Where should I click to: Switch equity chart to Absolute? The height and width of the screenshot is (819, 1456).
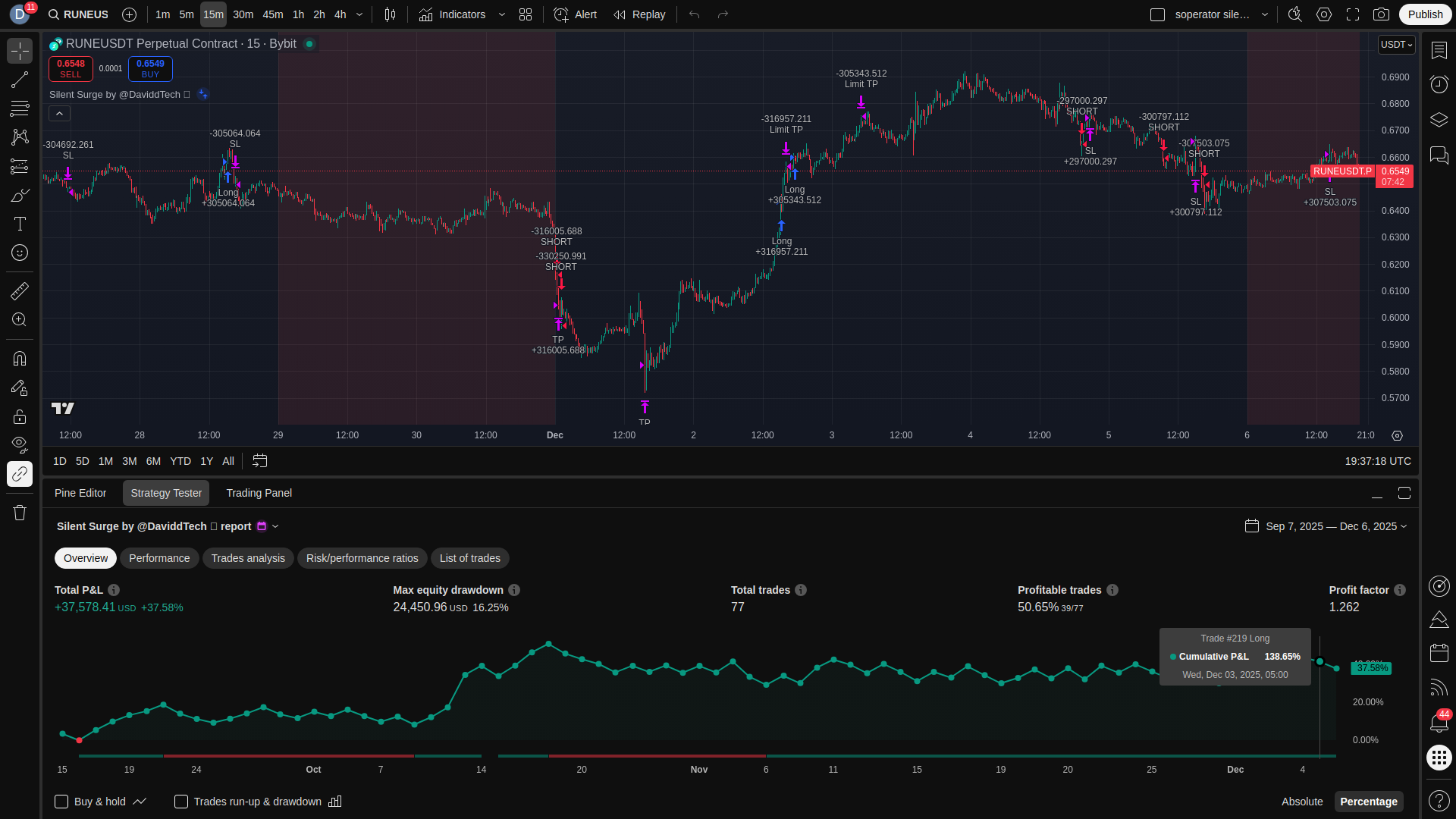(x=1302, y=802)
